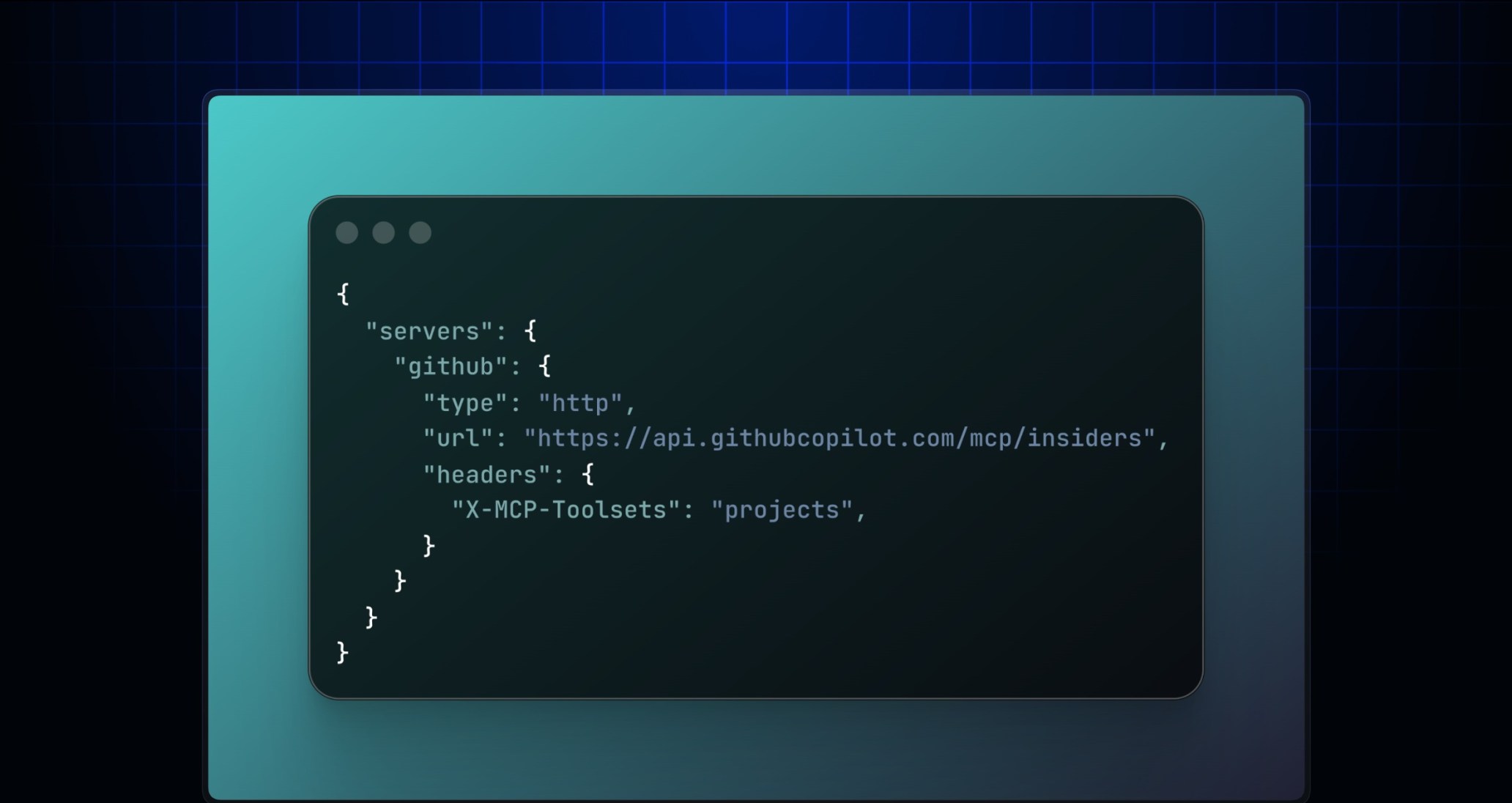Click the "type" key
The image size is (1512, 803).
[465, 403]
